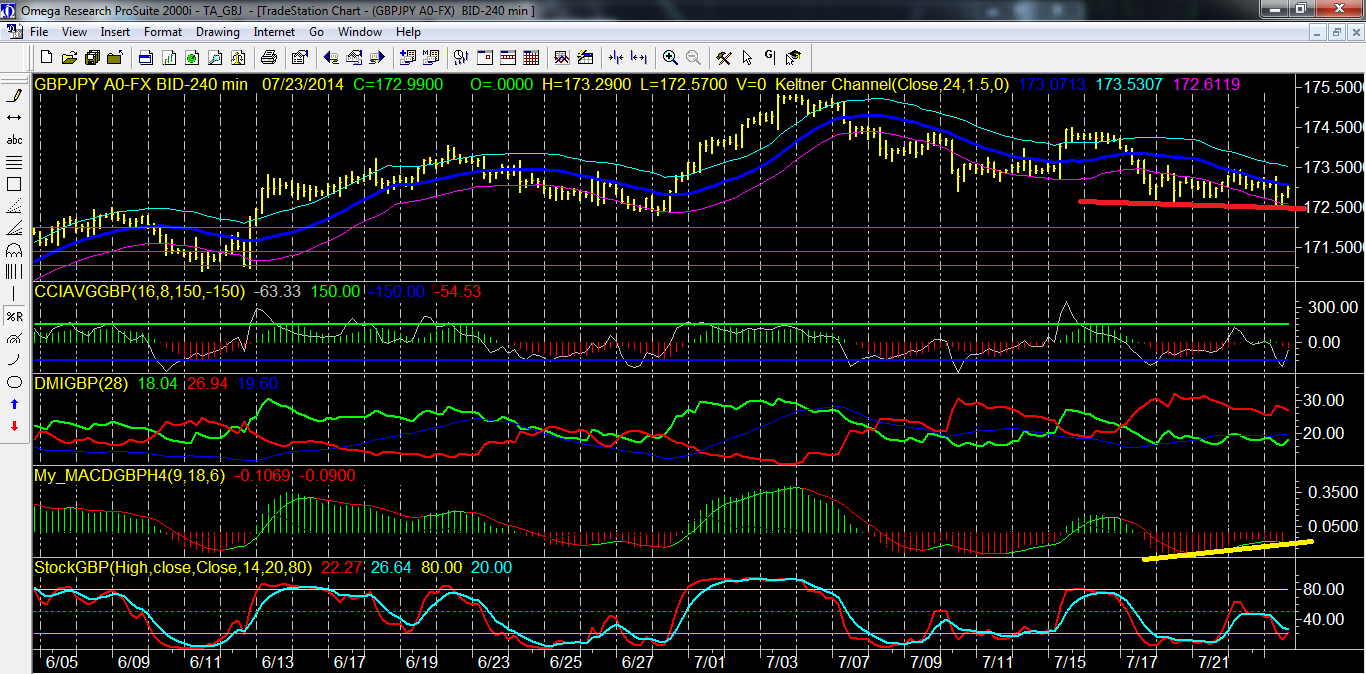The width and height of the screenshot is (1366, 674).
Task: Select the Fibonacci arcs drawing tool
Action: coord(14,250)
